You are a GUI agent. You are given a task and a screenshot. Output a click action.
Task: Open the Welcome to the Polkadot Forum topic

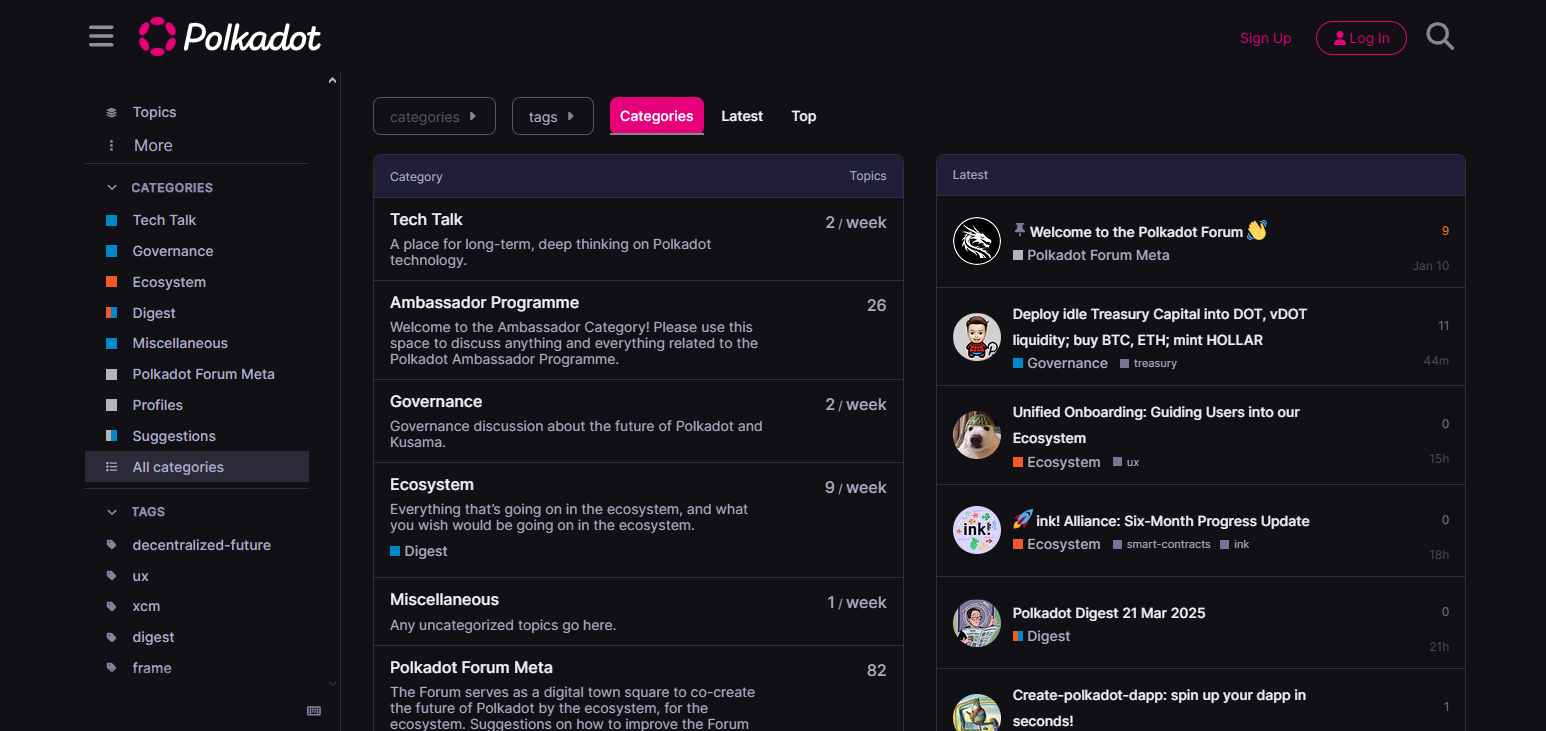click(x=1136, y=231)
